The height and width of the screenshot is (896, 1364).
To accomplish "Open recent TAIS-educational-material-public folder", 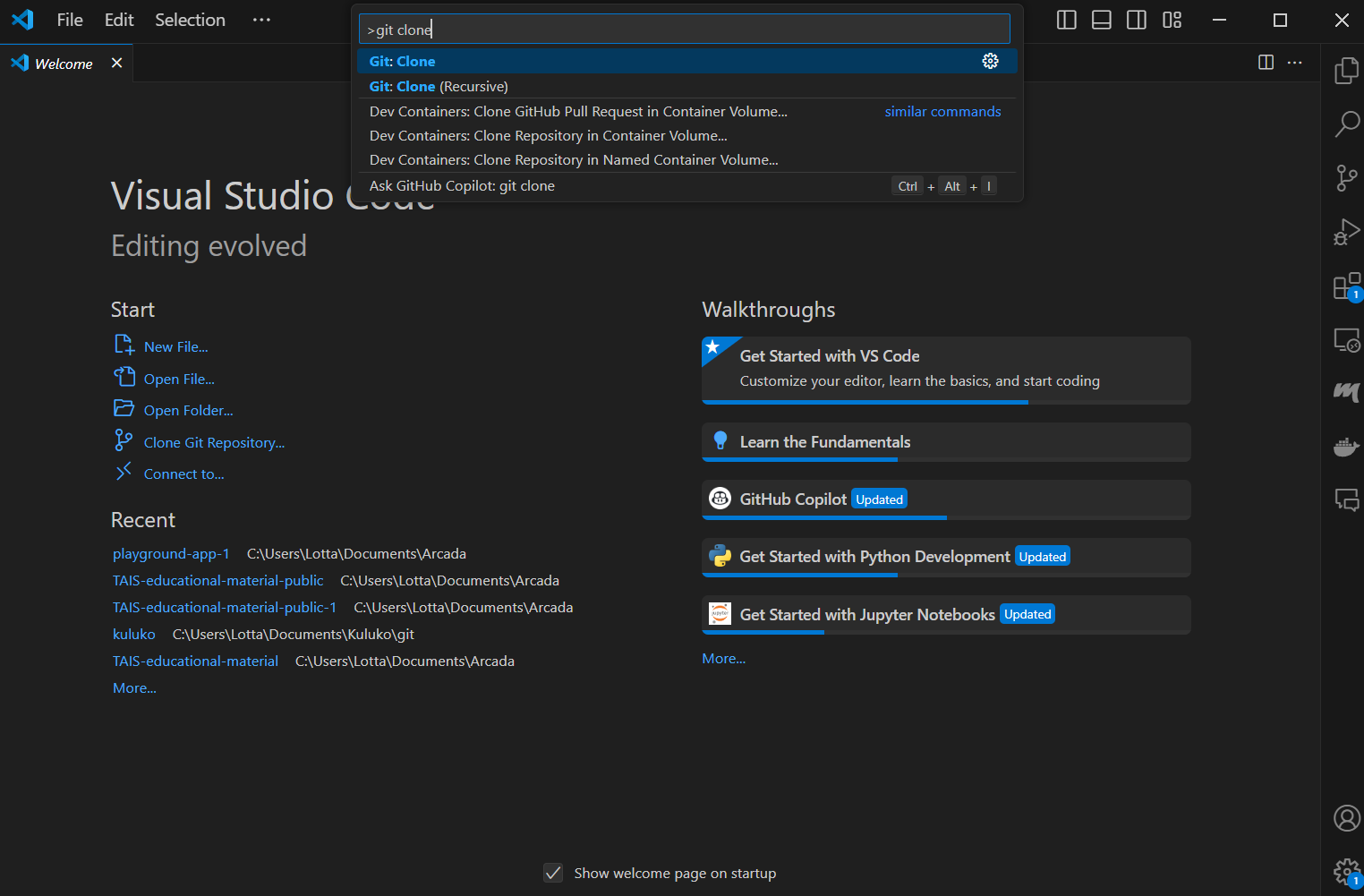I will tap(217, 580).
